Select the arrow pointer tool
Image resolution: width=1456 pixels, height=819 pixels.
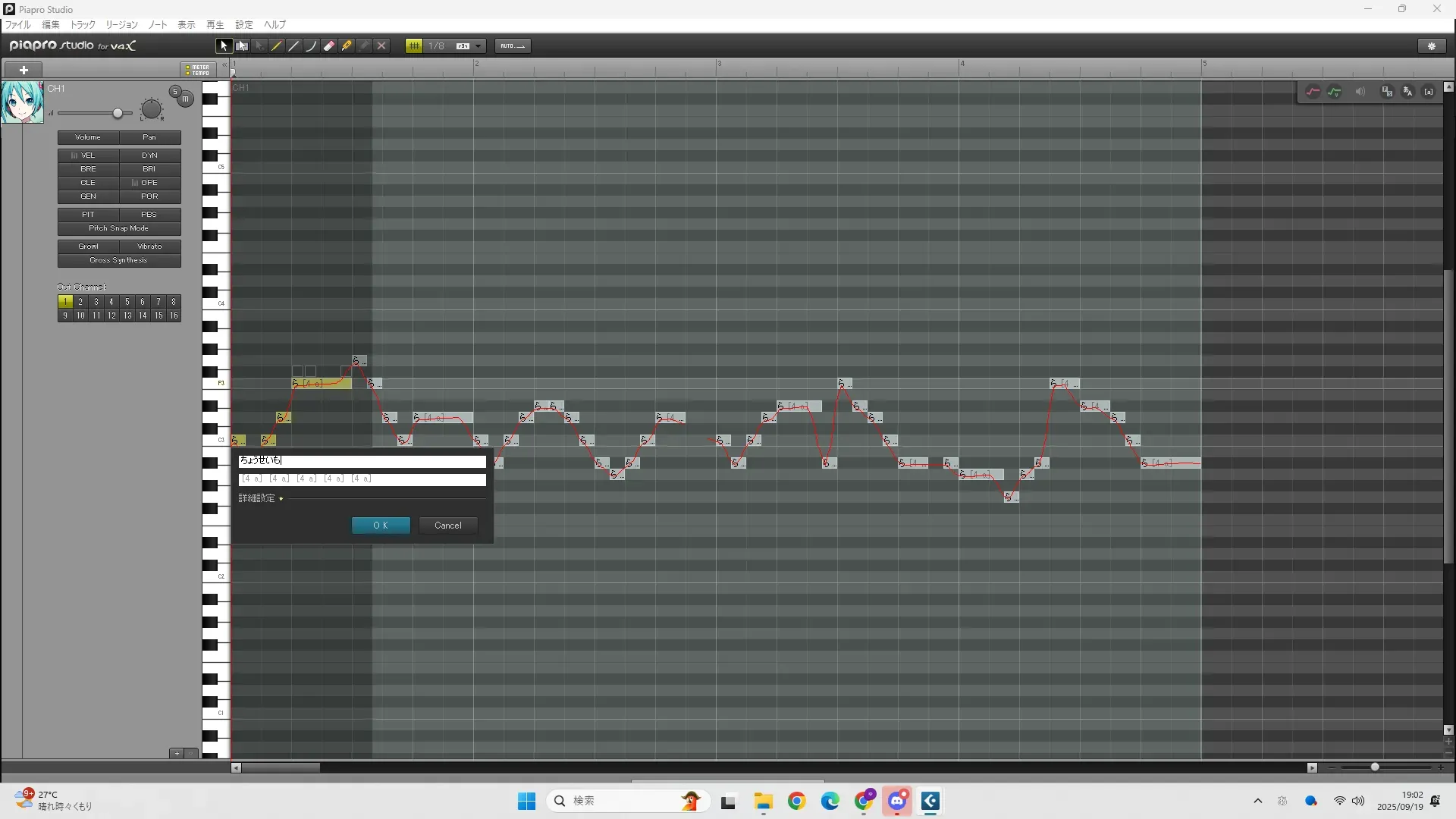[x=224, y=46]
